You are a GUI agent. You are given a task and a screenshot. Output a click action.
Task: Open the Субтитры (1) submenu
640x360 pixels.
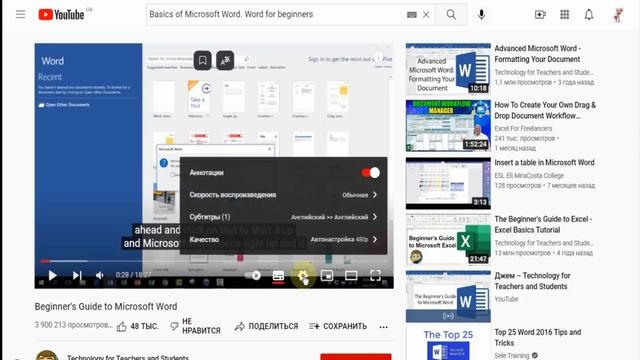(283, 217)
